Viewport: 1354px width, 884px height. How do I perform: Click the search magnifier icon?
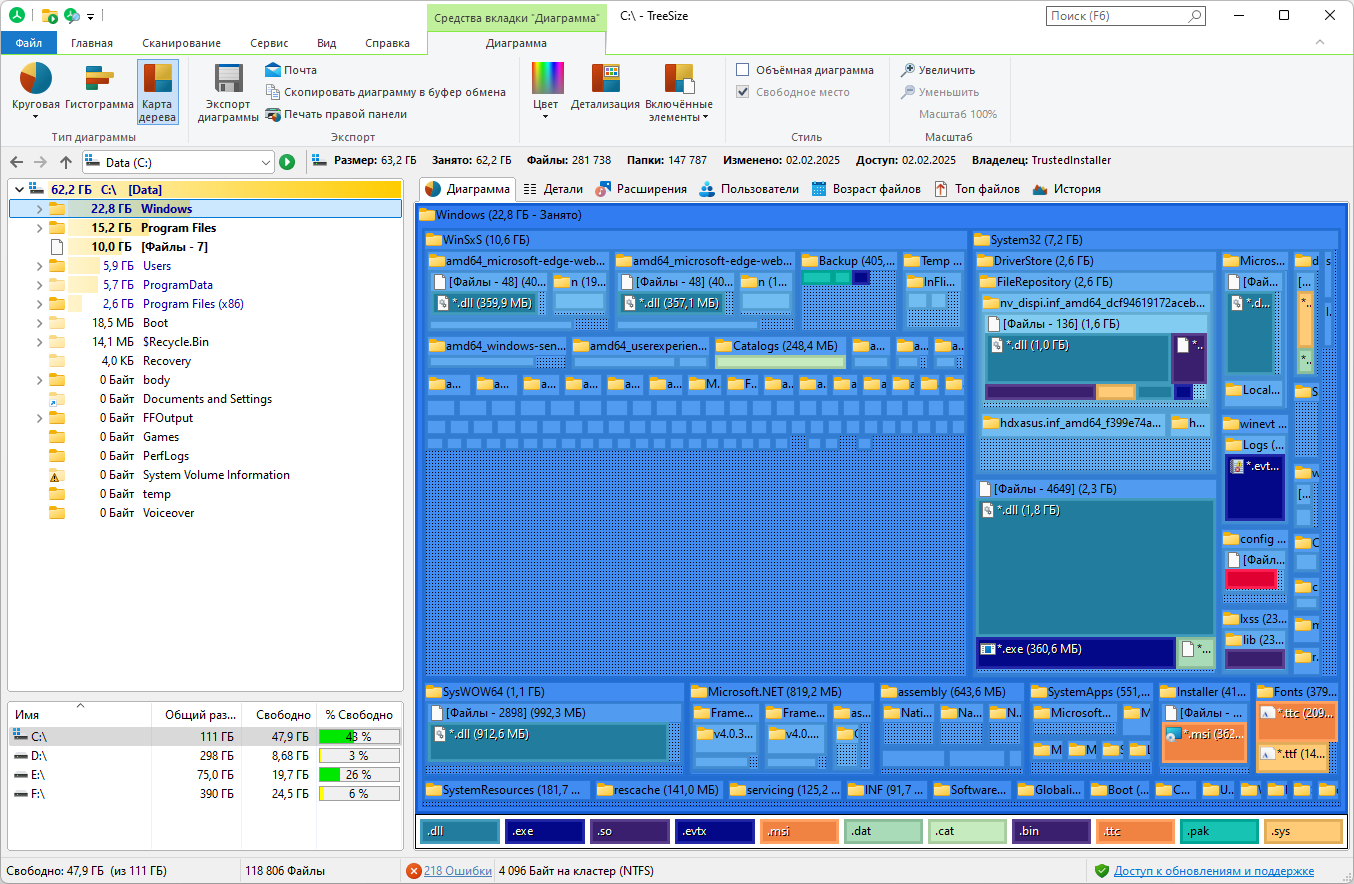point(1194,16)
